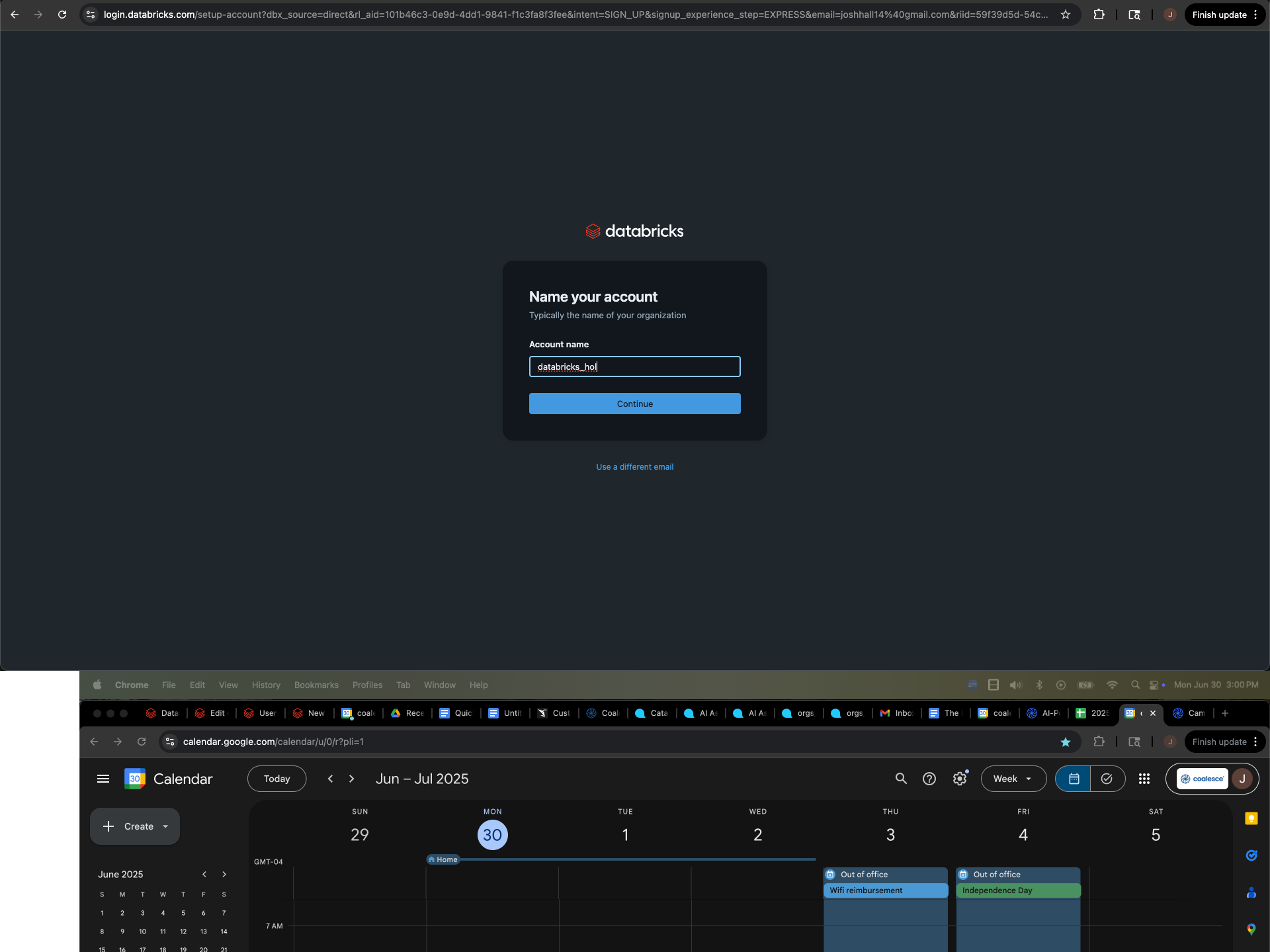
Task: Switch to Tasks view toggle
Action: [1107, 779]
